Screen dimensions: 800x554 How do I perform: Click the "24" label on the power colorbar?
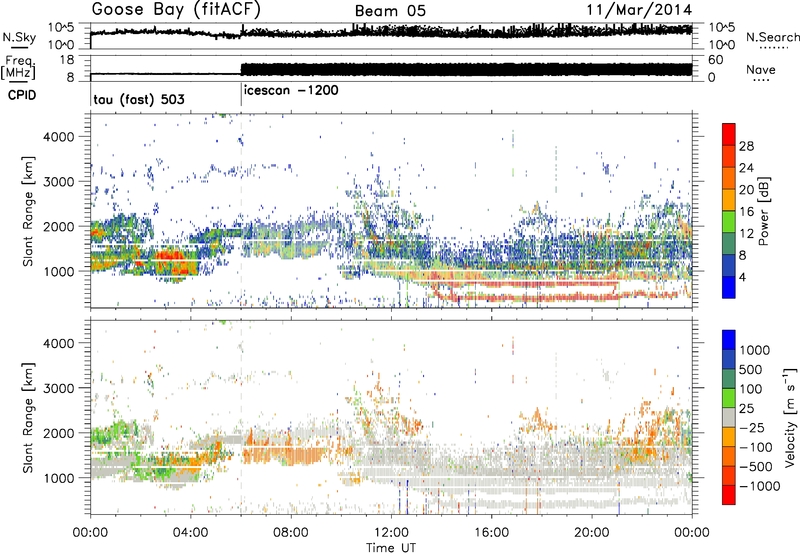tap(746, 168)
